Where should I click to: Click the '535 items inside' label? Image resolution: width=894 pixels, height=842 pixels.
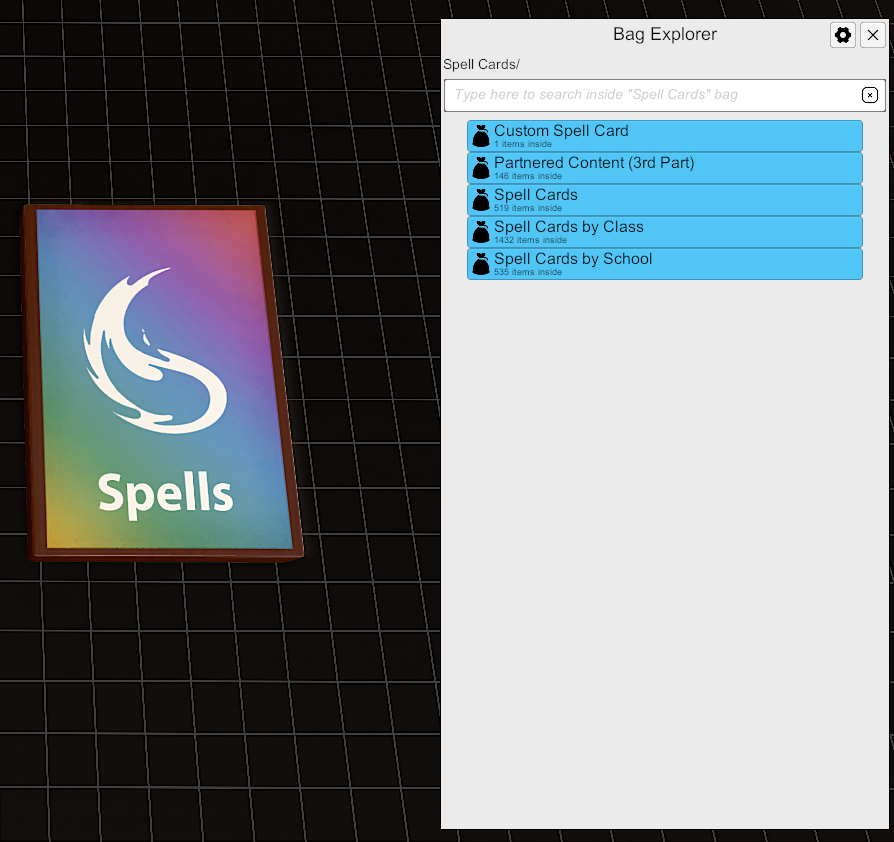[528, 272]
